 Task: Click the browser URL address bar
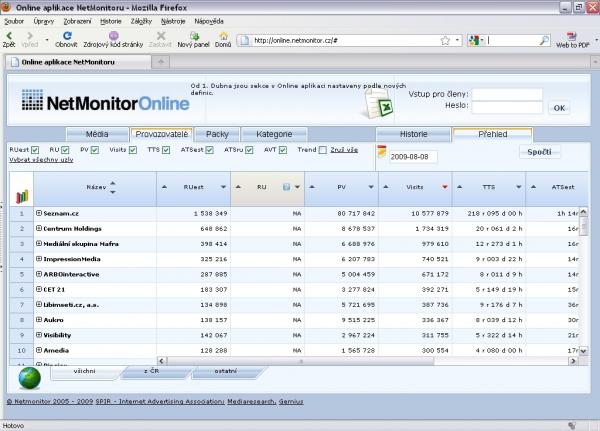pyautogui.click(x=344, y=40)
